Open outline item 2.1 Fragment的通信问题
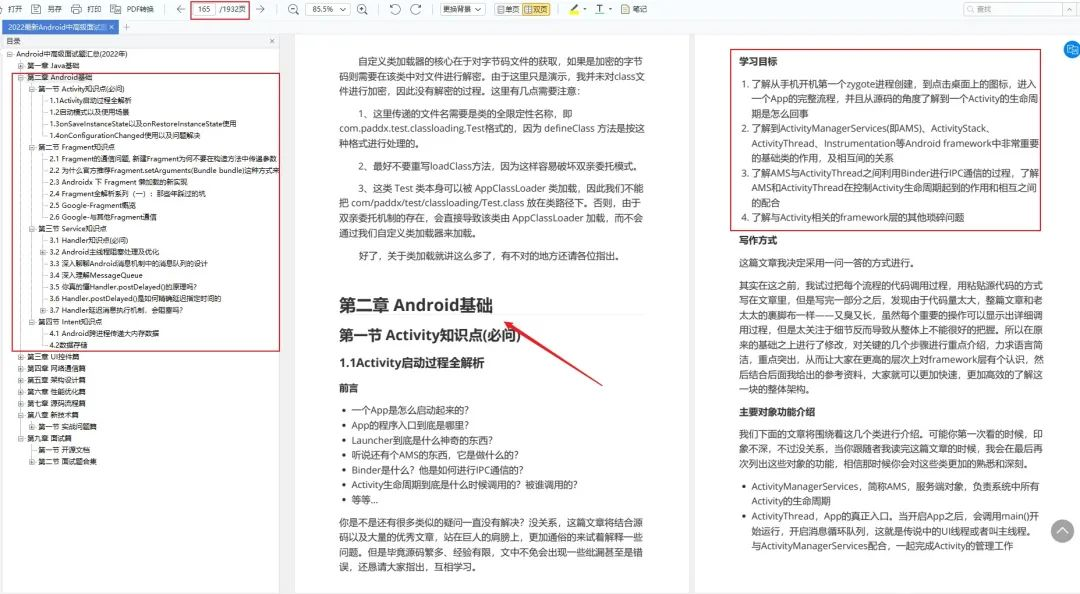Viewport: 1080px width, 594px height. pyautogui.click(x=163, y=158)
